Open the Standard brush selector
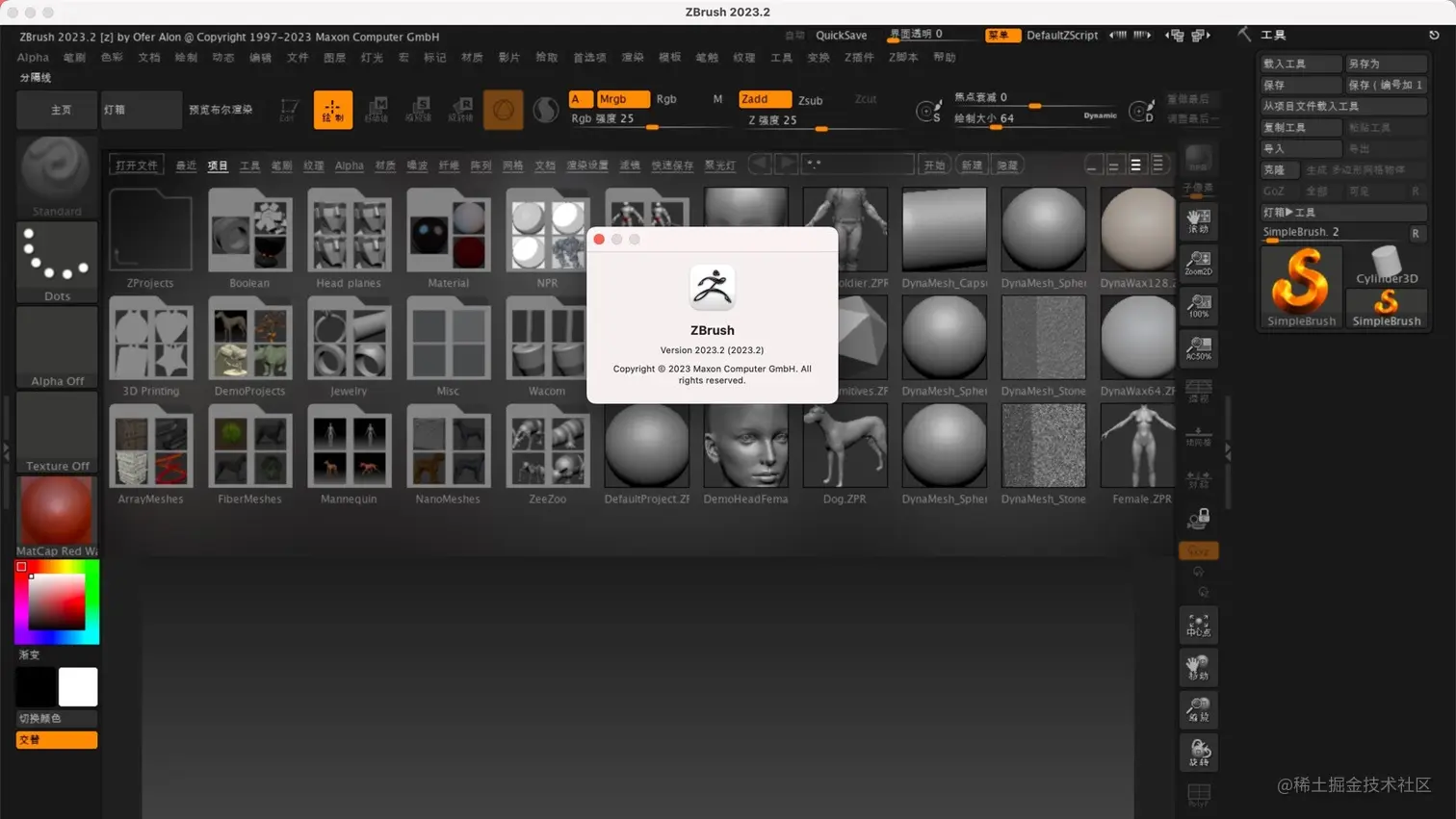The image size is (1456, 819). pos(57,177)
